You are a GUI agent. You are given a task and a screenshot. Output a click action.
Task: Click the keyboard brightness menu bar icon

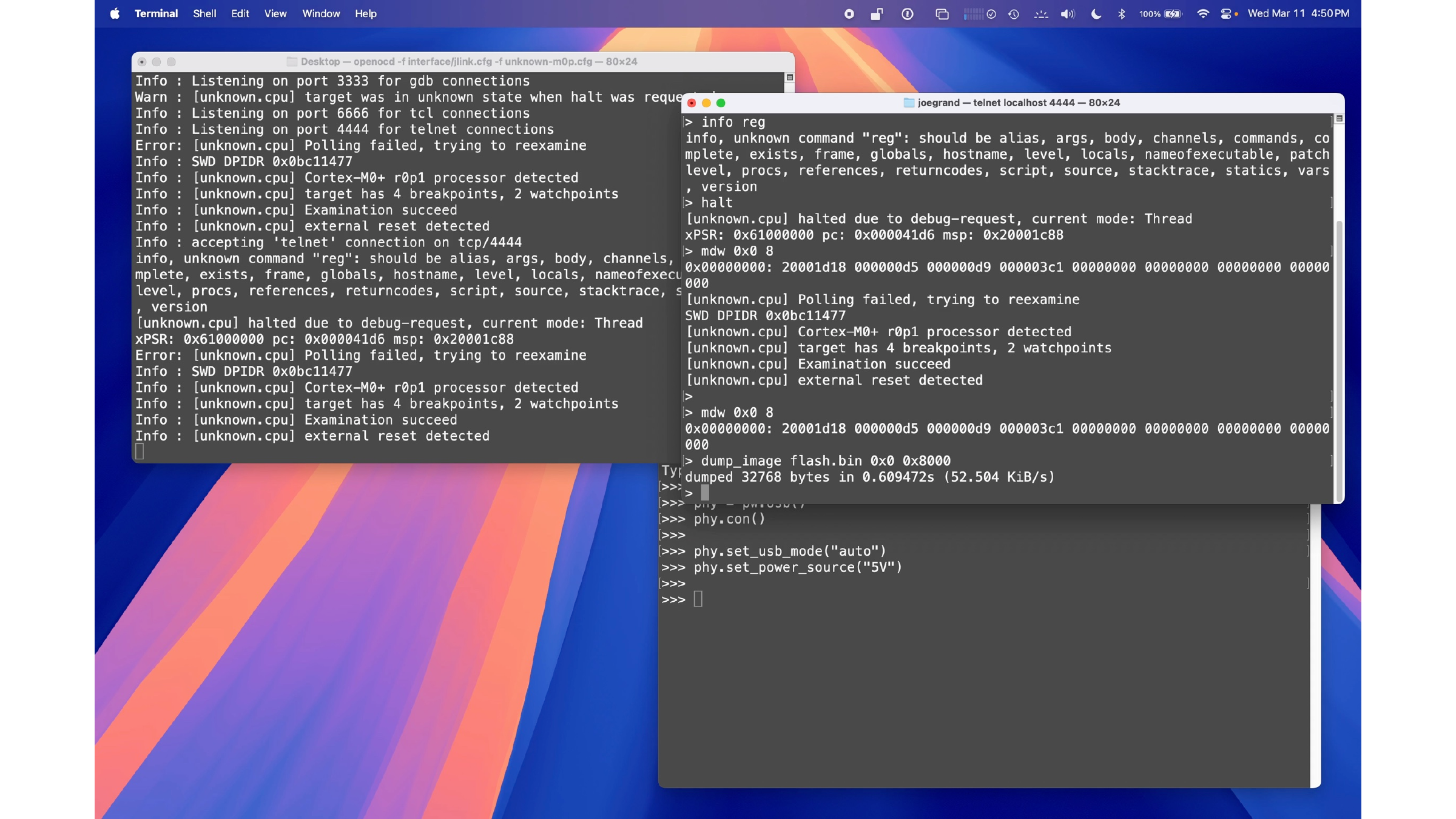1041,14
